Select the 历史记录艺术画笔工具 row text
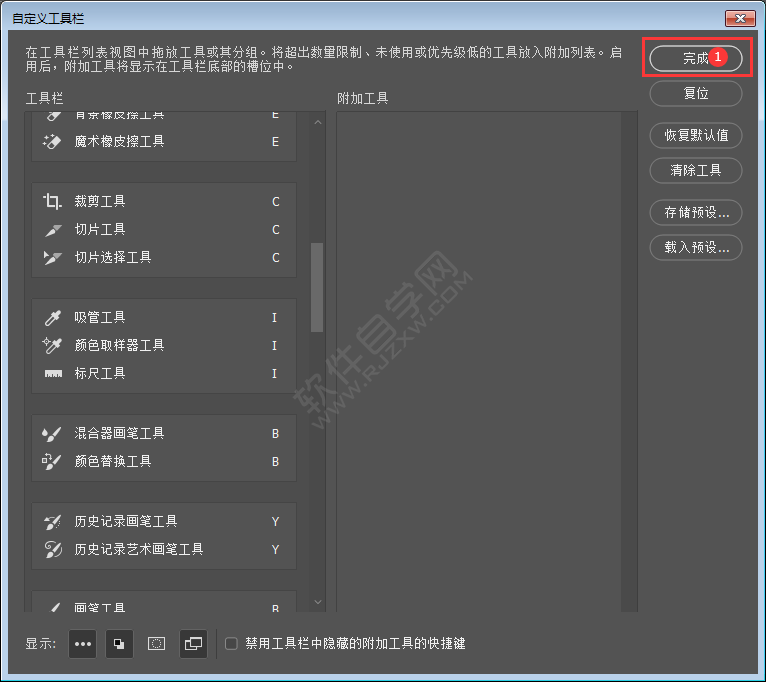The image size is (766, 682). pyautogui.click(x=139, y=550)
